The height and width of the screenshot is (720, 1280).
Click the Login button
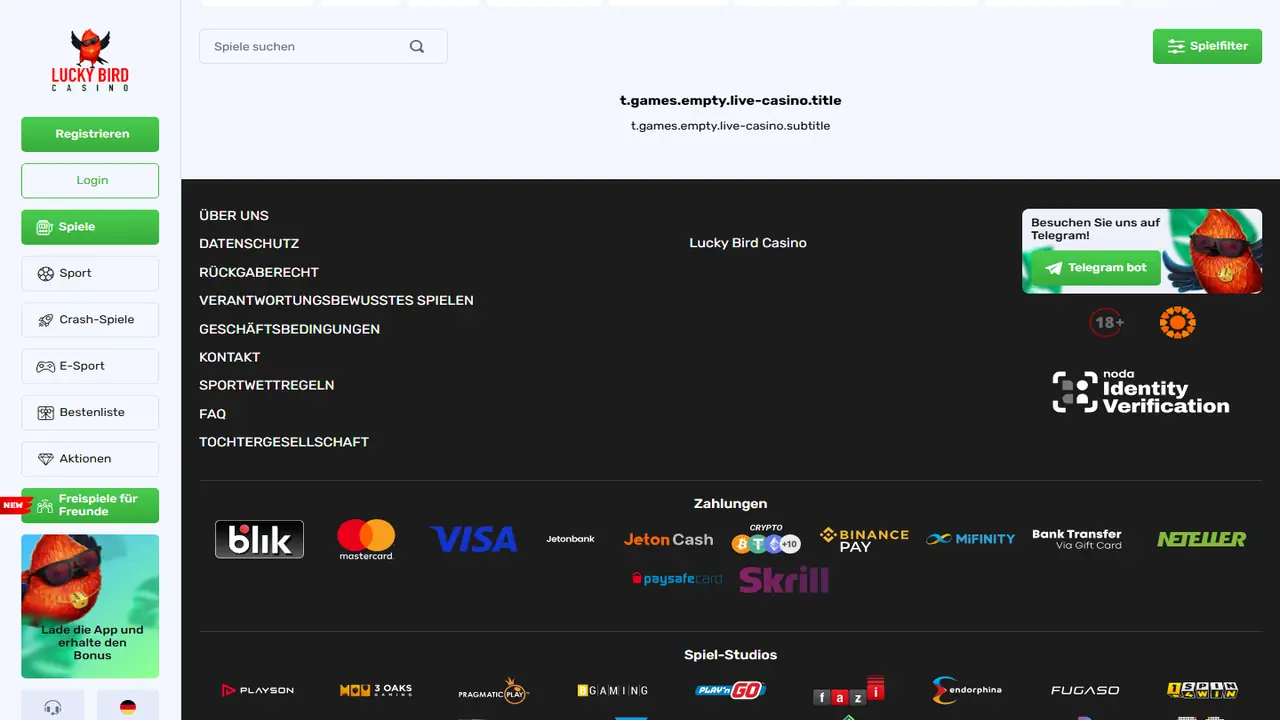click(90, 181)
